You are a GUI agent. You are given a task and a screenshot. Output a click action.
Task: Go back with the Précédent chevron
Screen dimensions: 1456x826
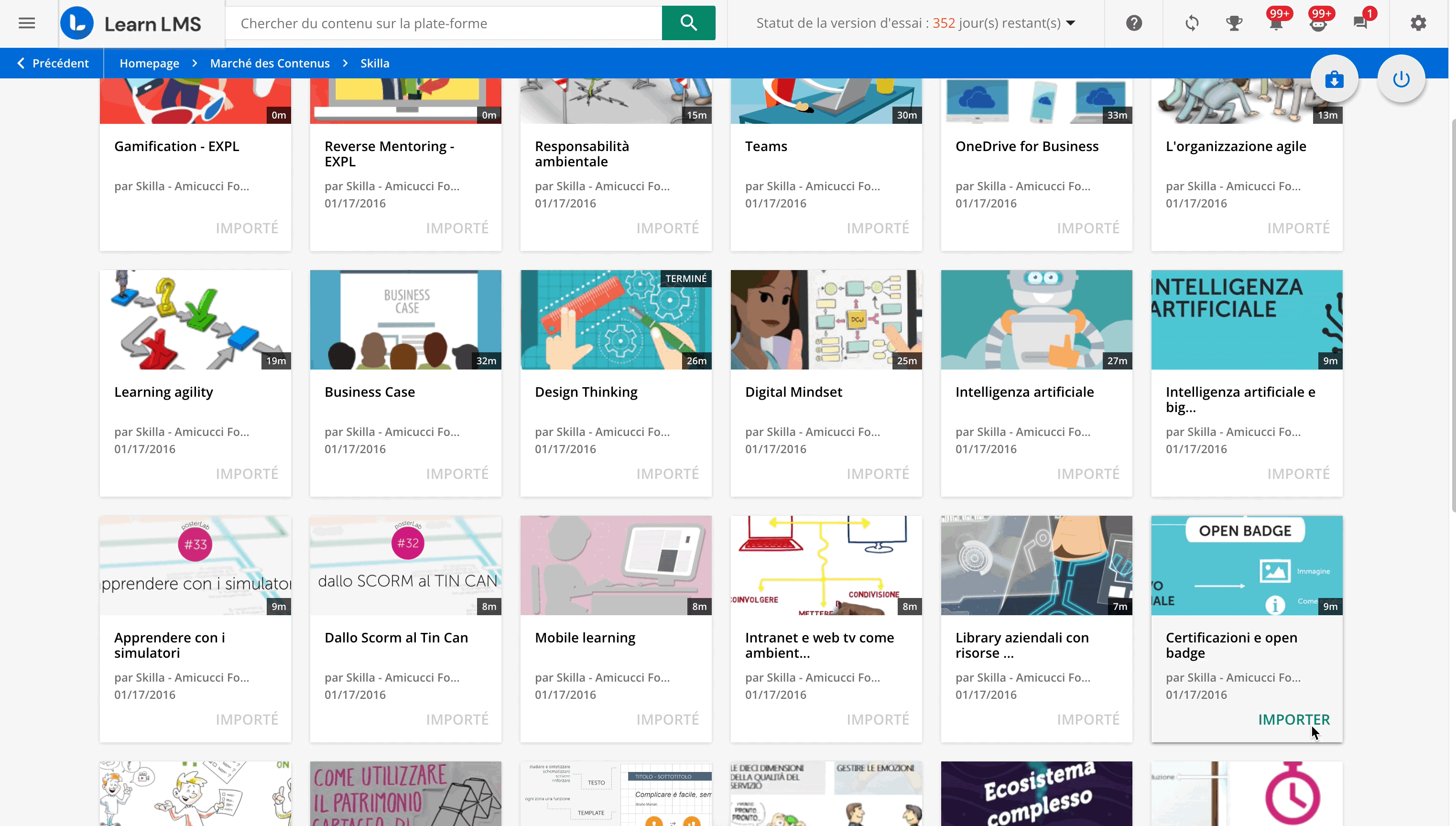tap(52, 63)
